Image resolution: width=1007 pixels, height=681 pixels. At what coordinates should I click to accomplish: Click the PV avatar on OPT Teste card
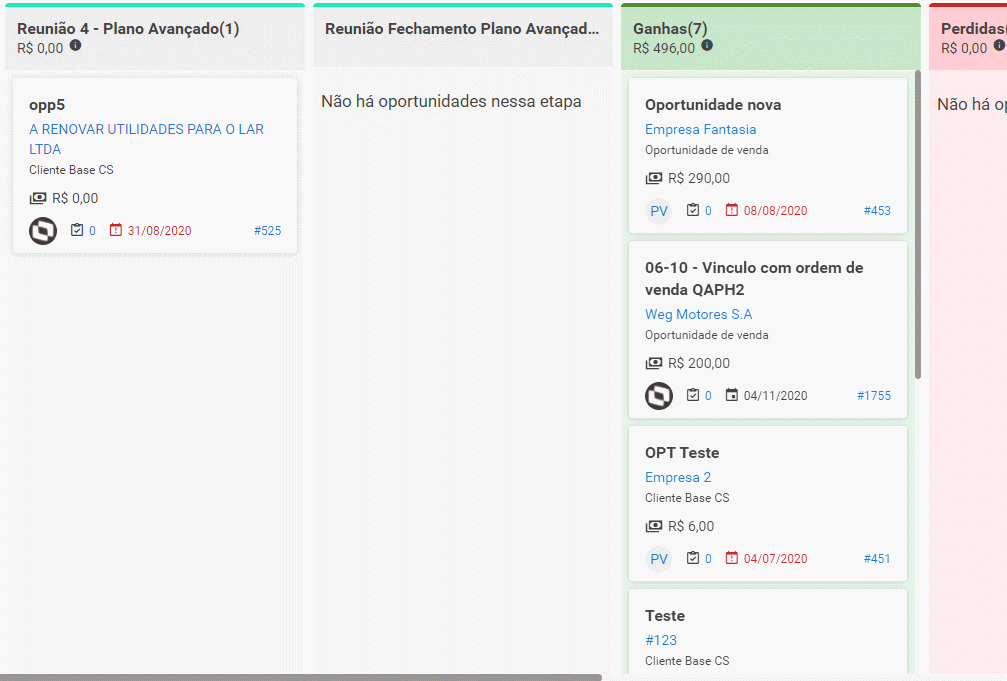[x=659, y=559]
